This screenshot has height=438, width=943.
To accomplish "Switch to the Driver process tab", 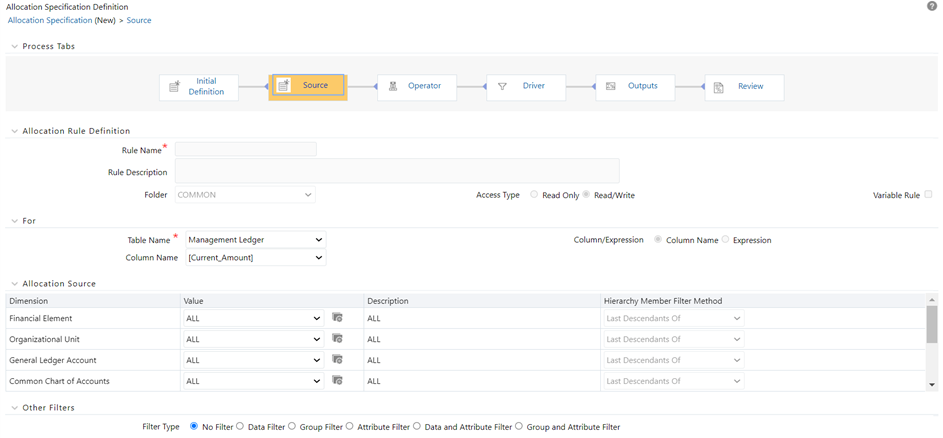I will click(526, 87).
